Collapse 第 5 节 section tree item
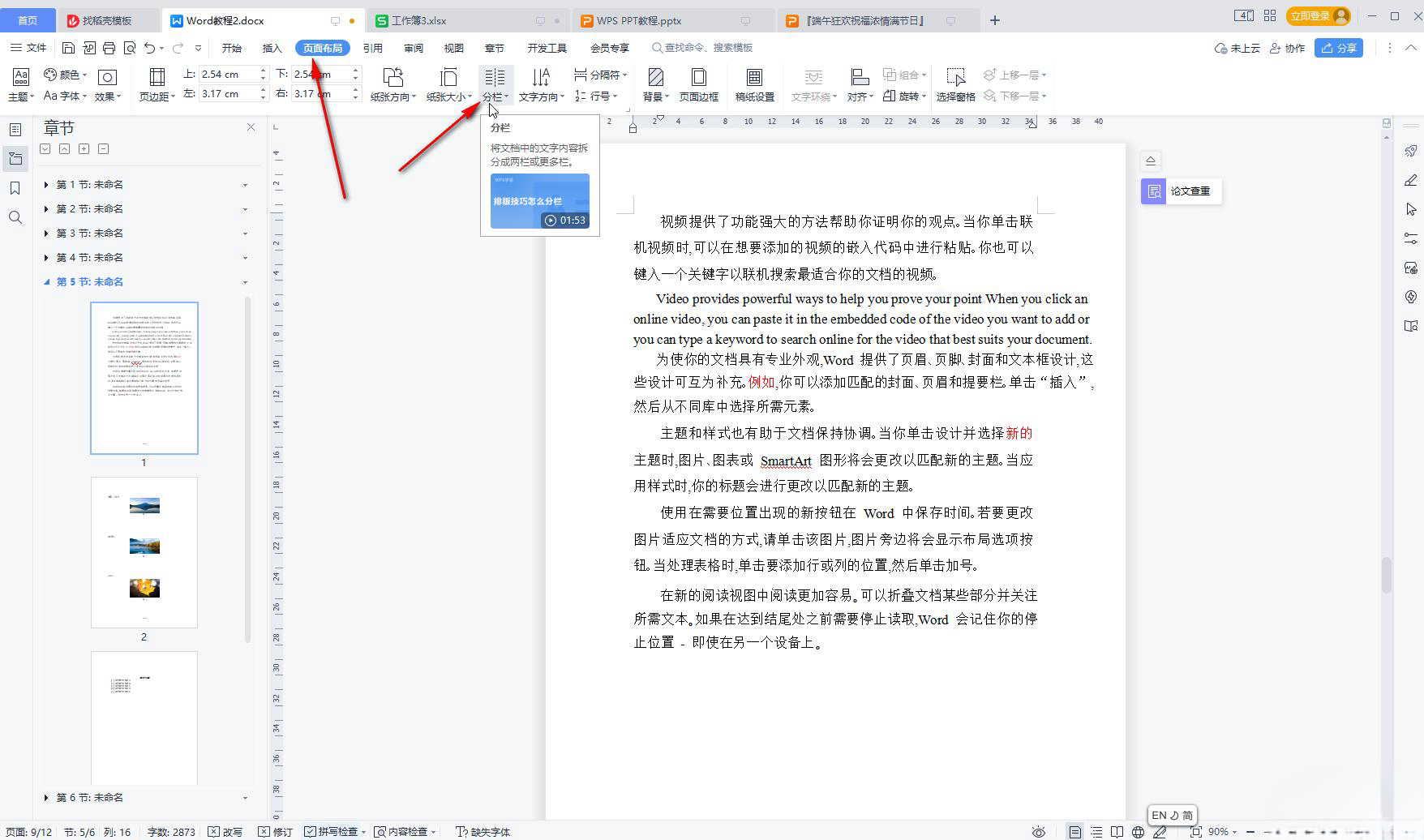1424x840 pixels. point(46,282)
